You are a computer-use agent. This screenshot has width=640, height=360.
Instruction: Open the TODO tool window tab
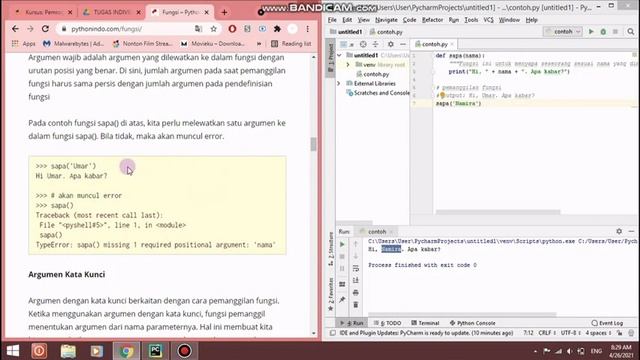(387, 323)
